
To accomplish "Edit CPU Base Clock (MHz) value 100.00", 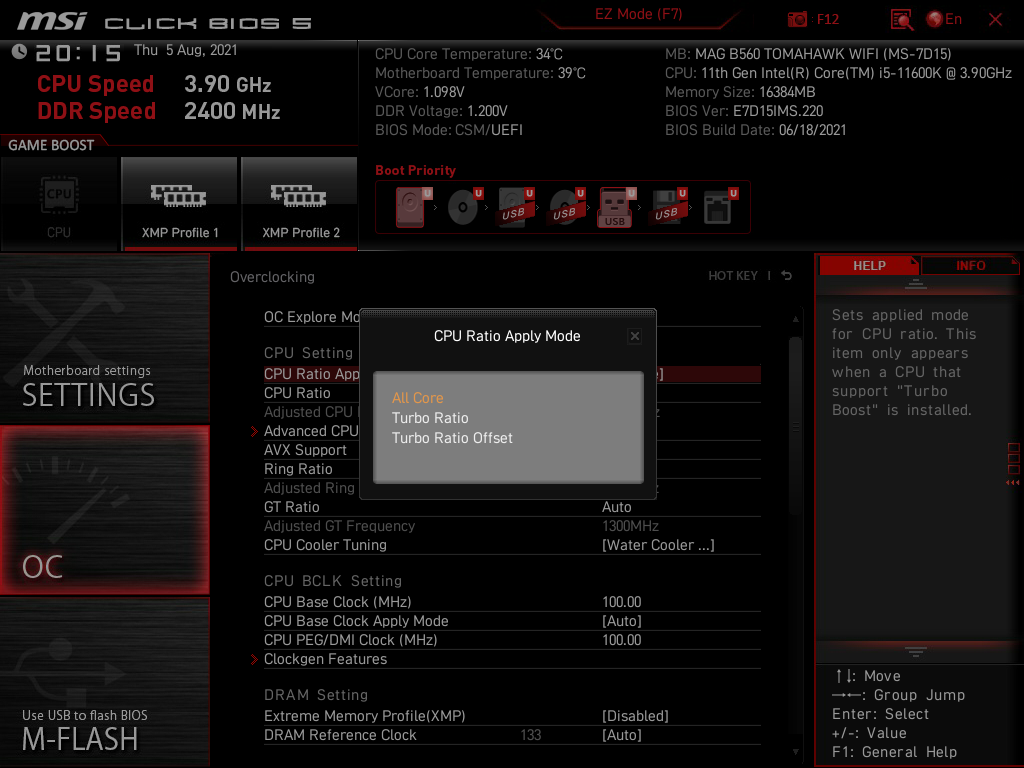I will [621, 601].
